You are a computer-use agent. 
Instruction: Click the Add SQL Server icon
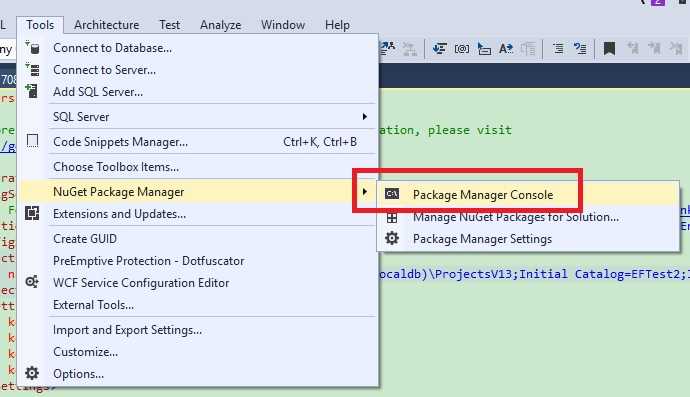tap(32, 91)
